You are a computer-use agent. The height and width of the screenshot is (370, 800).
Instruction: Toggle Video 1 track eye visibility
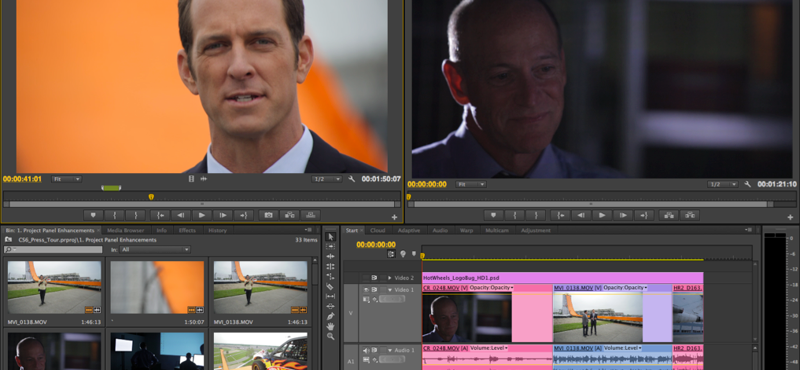pyautogui.click(x=365, y=289)
